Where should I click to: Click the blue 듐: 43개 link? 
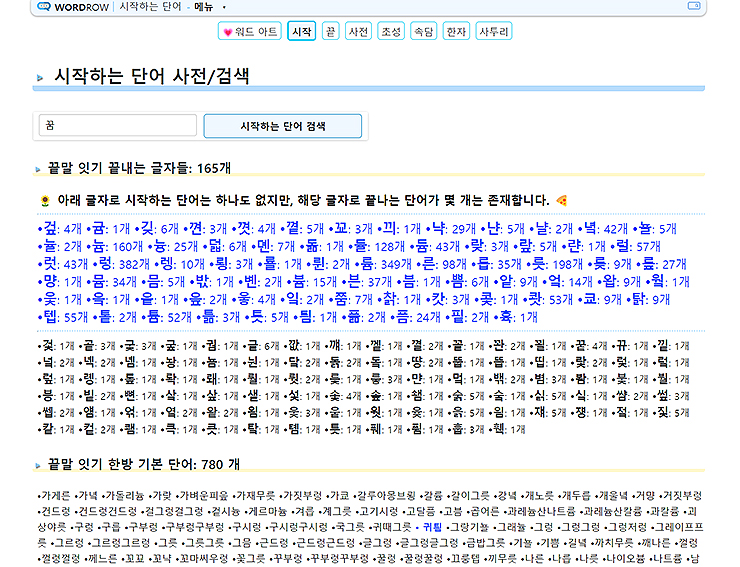click(x=439, y=247)
